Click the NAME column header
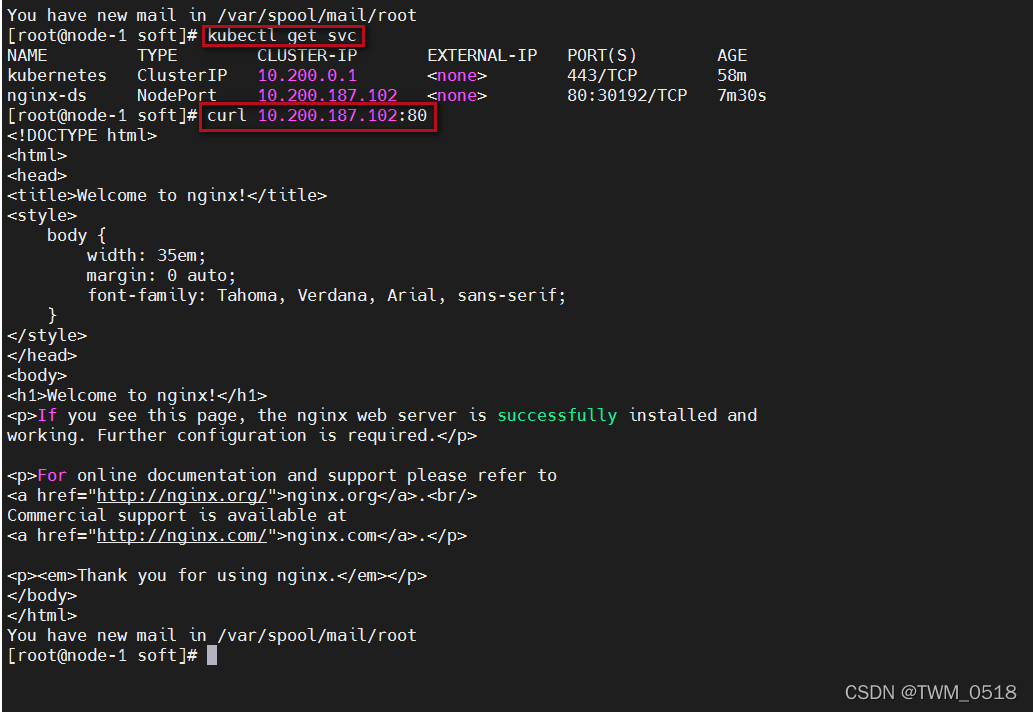Image resolution: width=1033 pixels, height=712 pixels. click(x=27, y=56)
